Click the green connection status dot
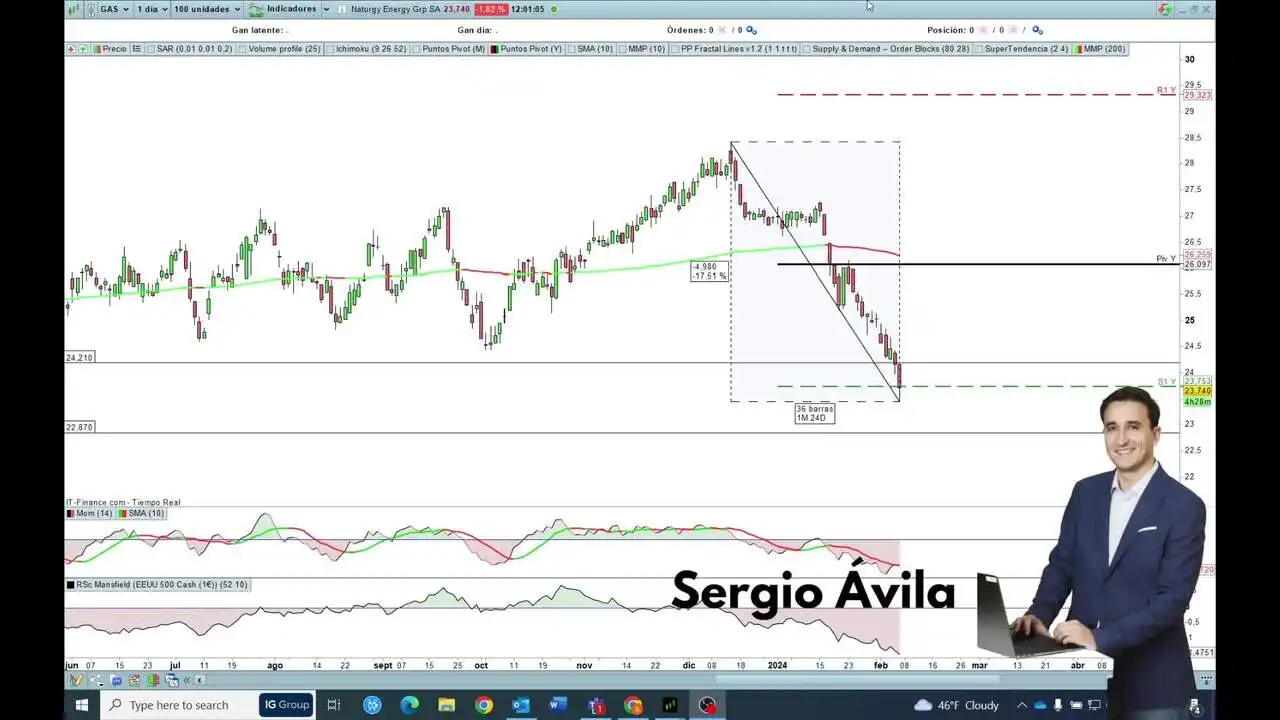Image resolution: width=1280 pixels, height=720 pixels. [554, 9]
